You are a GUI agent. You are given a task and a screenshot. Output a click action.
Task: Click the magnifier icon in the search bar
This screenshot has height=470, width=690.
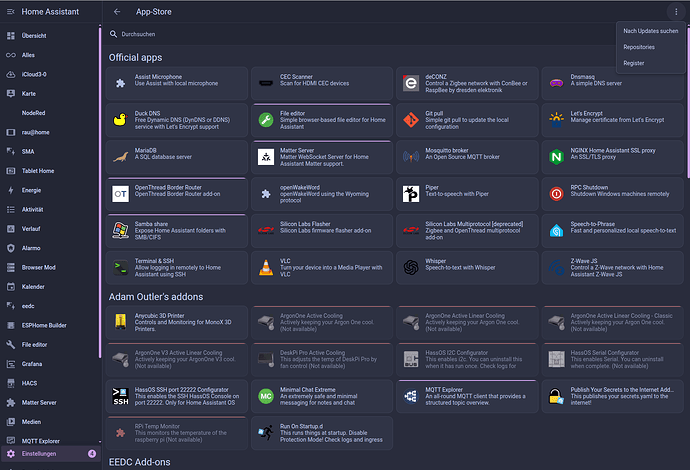(113, 34)
